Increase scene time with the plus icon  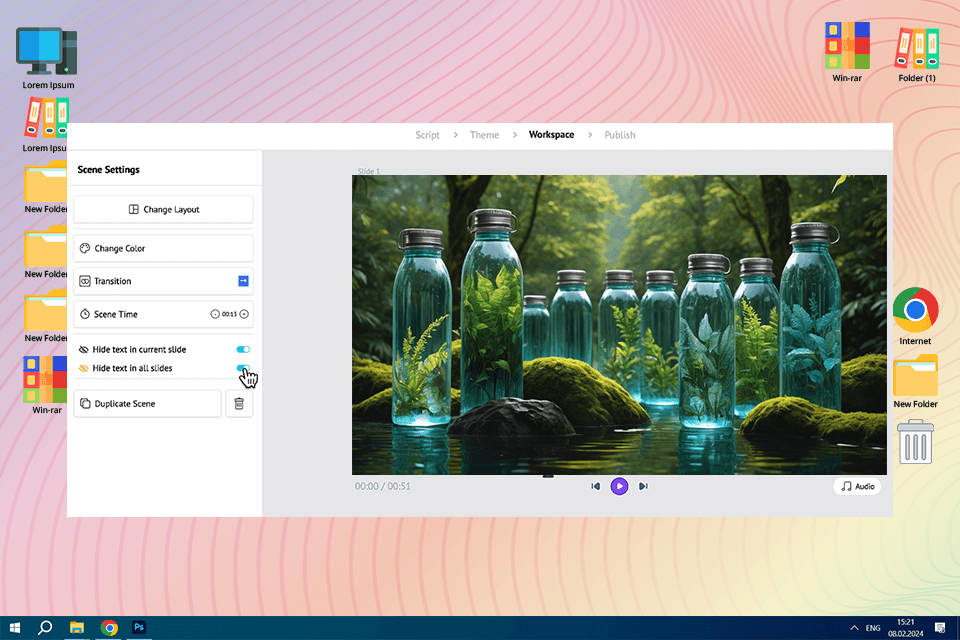tap(244, 314)
